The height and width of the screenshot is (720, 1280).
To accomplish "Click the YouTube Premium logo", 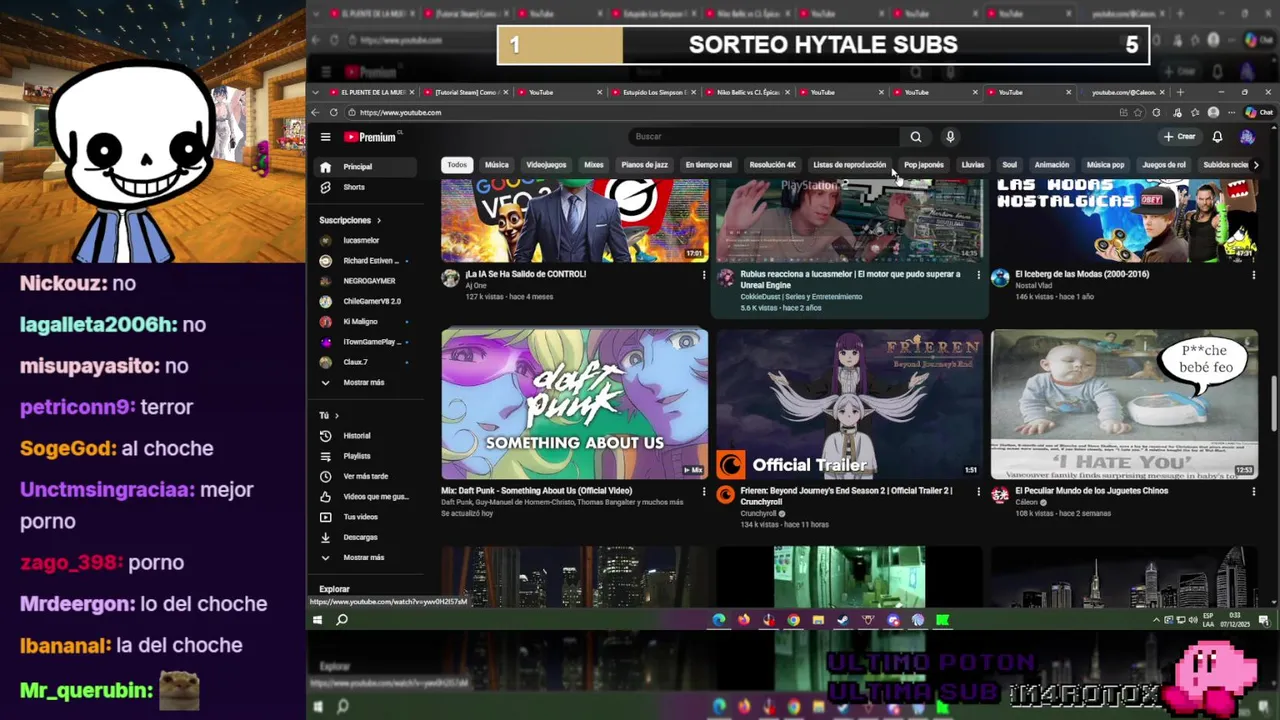I will pos(370,137).
